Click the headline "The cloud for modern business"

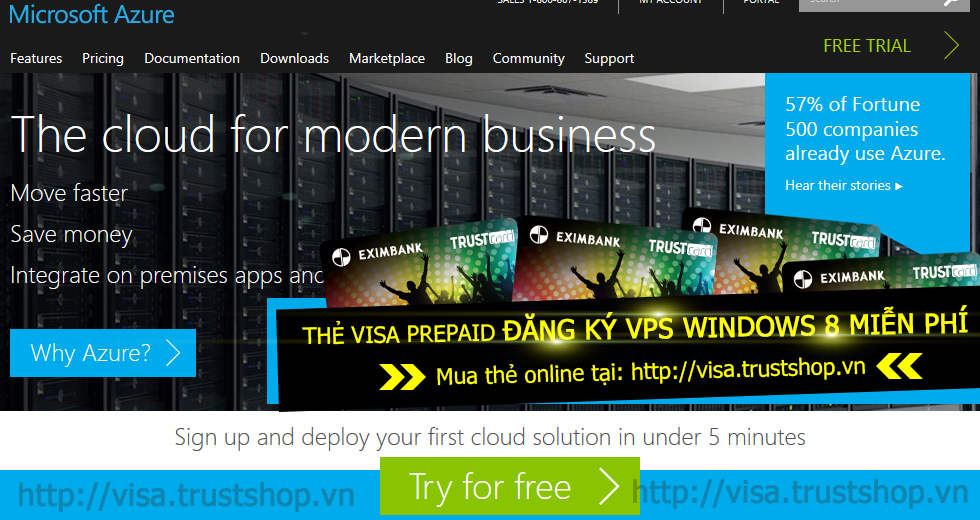point(333,134)
